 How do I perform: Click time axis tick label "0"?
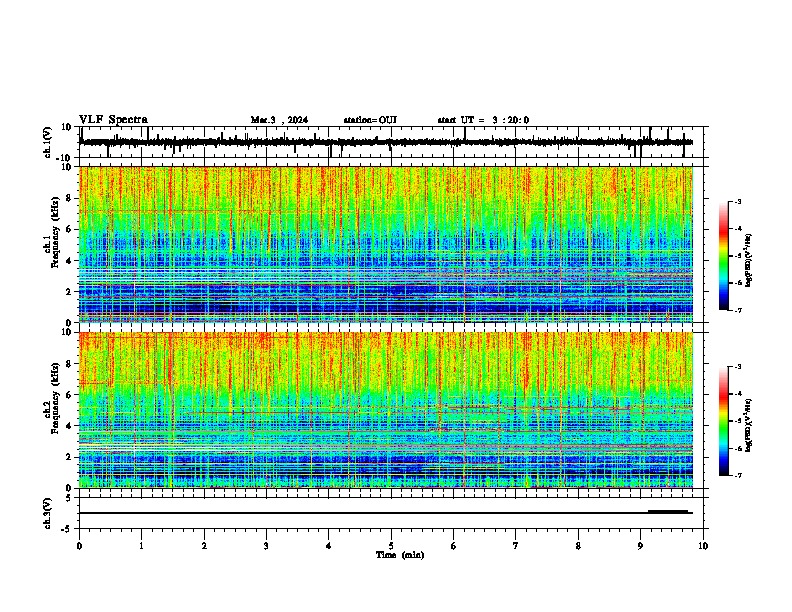[79, 546]
